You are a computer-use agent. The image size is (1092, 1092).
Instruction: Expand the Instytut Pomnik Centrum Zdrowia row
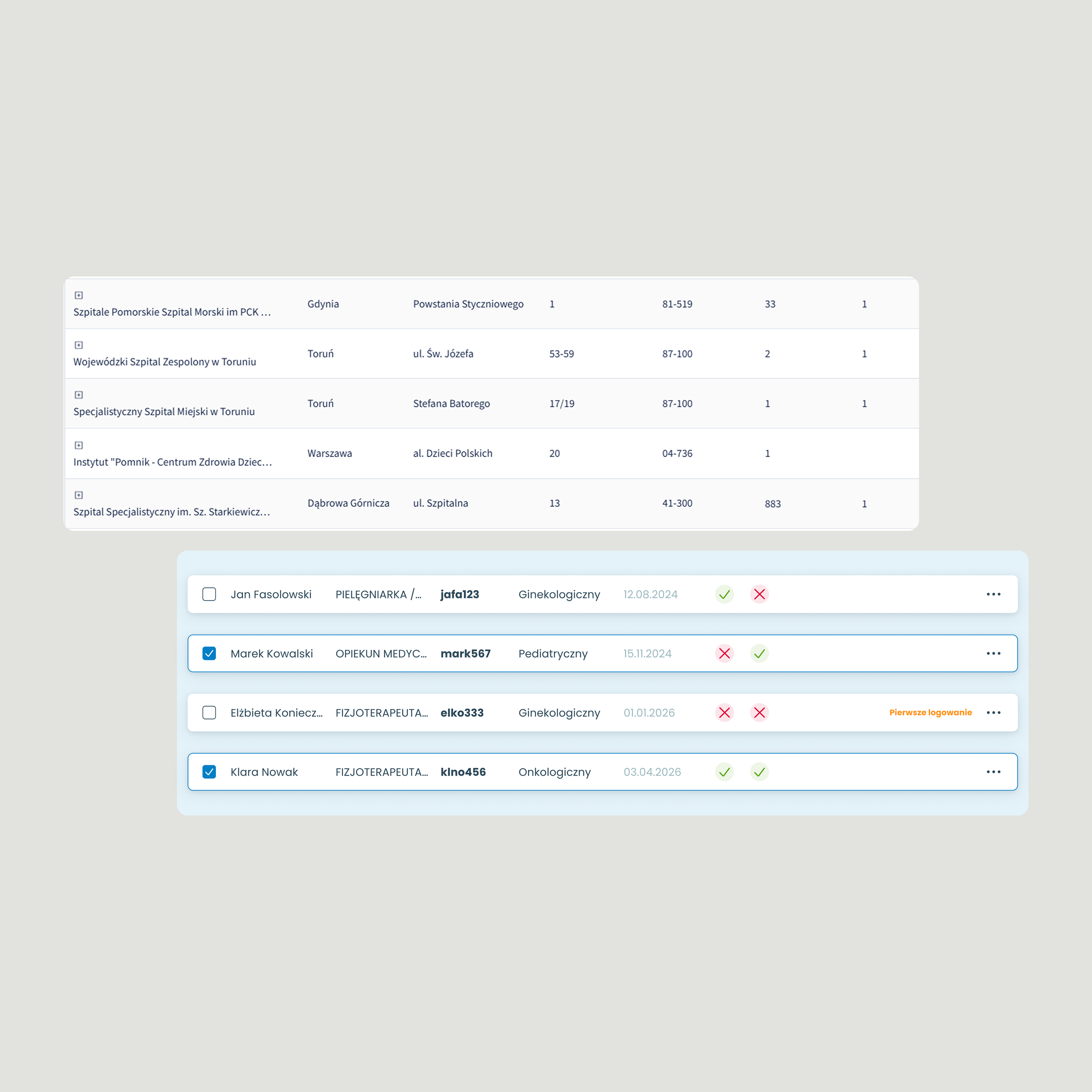click(x=79, y=445)
